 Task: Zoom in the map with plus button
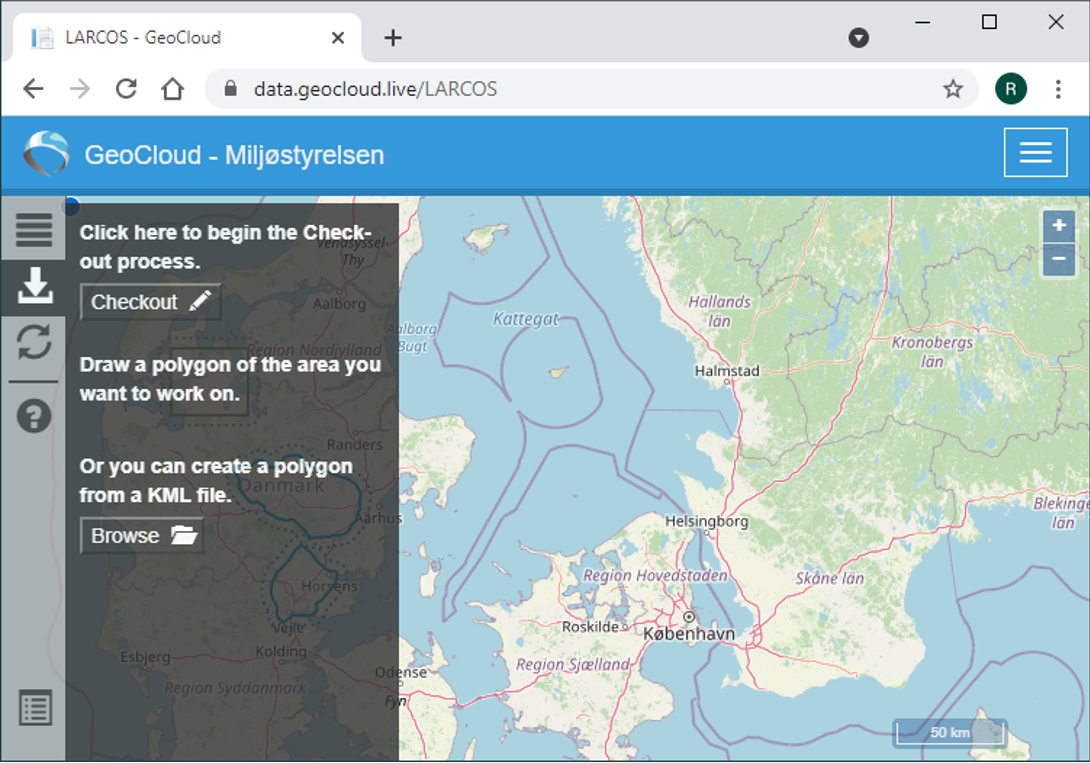click(1059, 225)
